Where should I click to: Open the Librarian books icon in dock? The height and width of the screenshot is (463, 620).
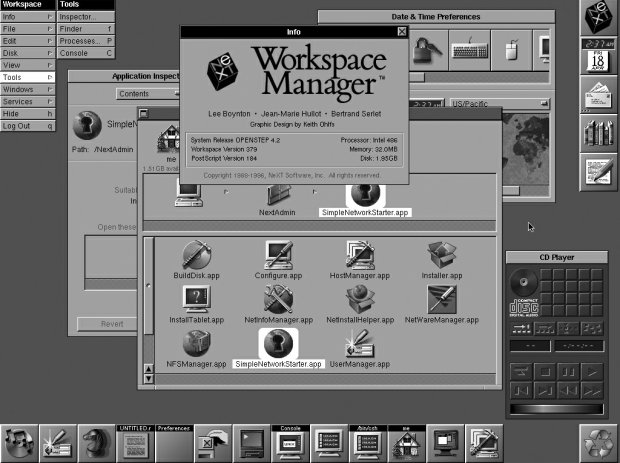(x=599, y=134)
